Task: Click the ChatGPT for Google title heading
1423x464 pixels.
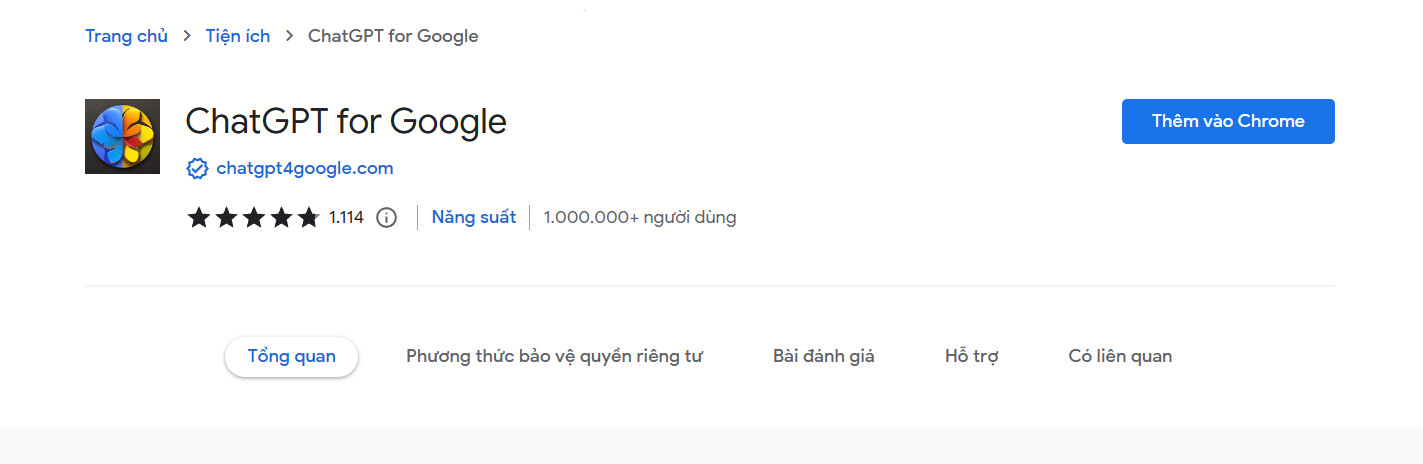Action: coord(346,121)
